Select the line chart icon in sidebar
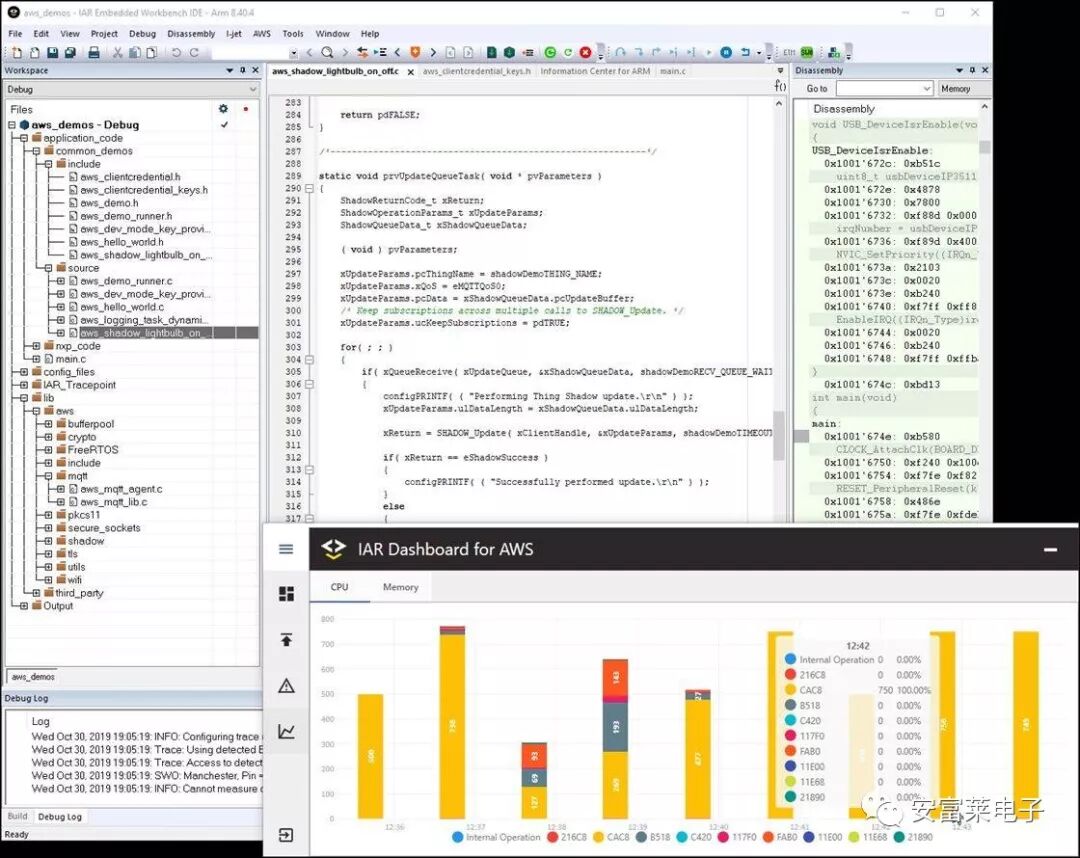 (x=286, y=732)
